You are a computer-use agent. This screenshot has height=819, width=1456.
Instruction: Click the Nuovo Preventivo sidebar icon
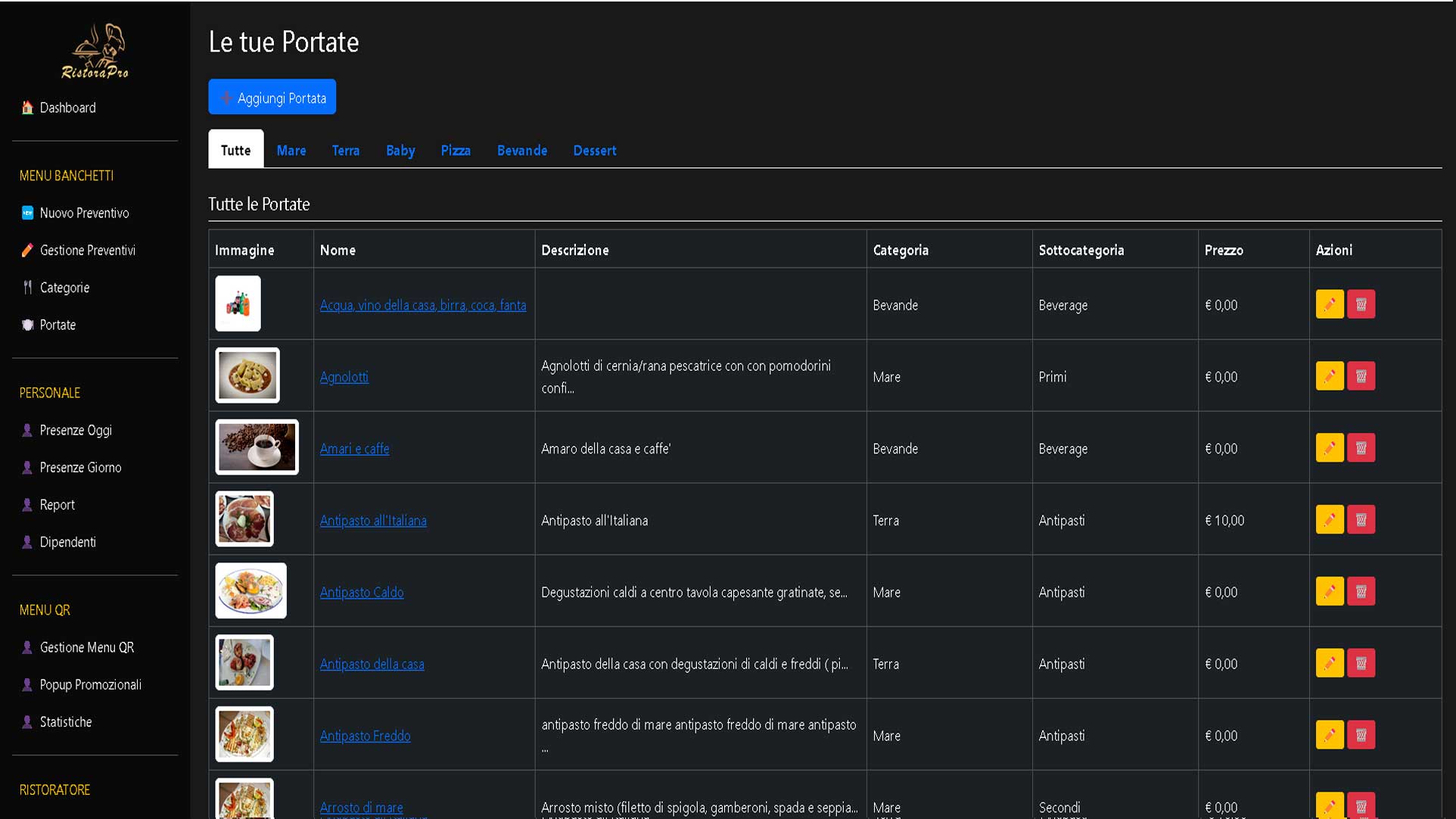coord(27,213)
